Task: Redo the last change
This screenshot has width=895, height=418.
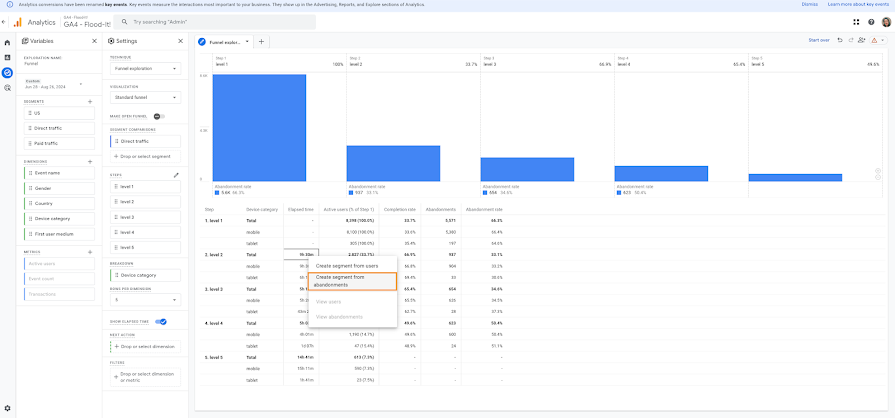Action: click(x=850, y=40)
